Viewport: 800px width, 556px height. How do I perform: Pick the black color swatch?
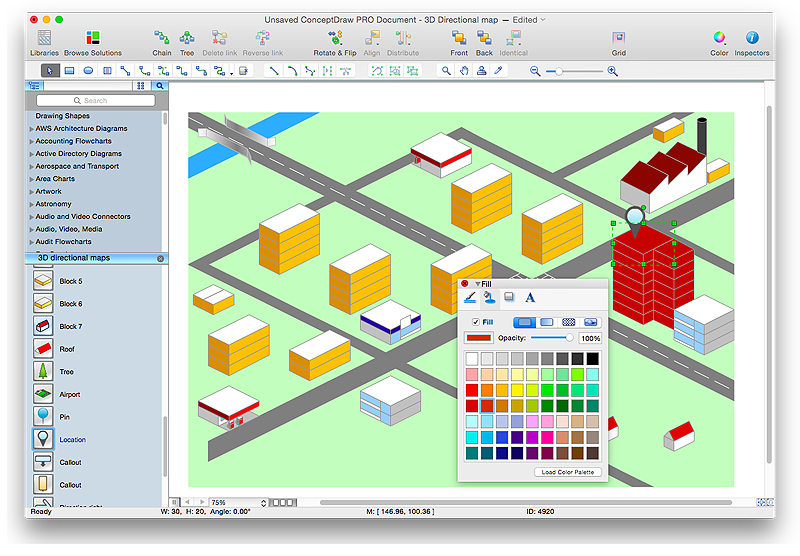593,358
